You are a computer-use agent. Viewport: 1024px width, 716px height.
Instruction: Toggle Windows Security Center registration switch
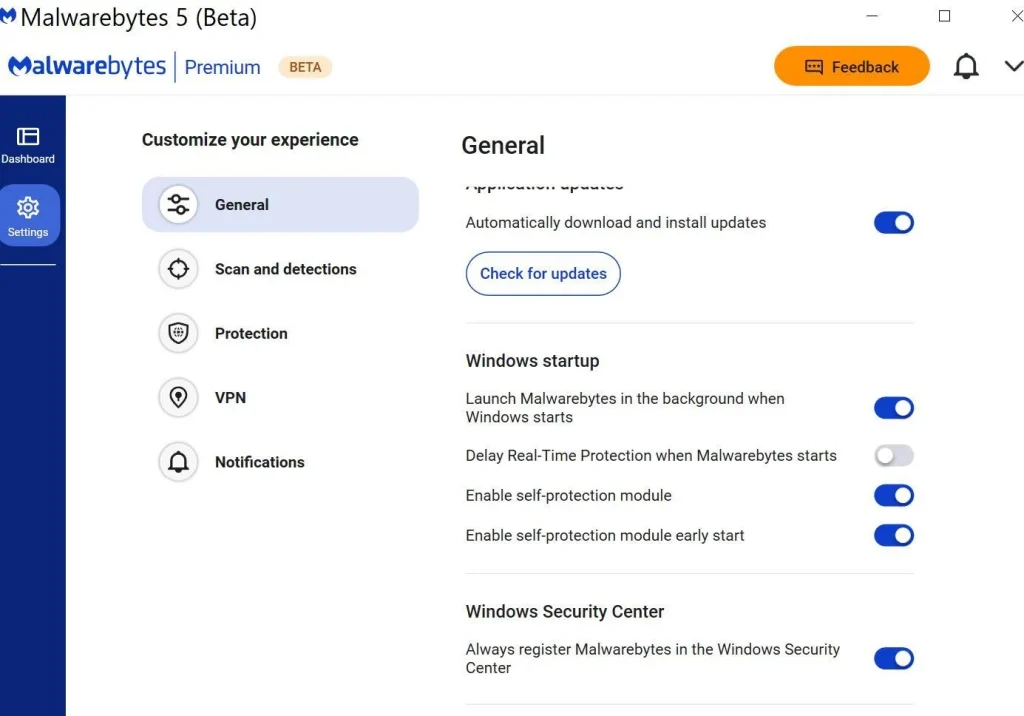[x=893, y=659]
